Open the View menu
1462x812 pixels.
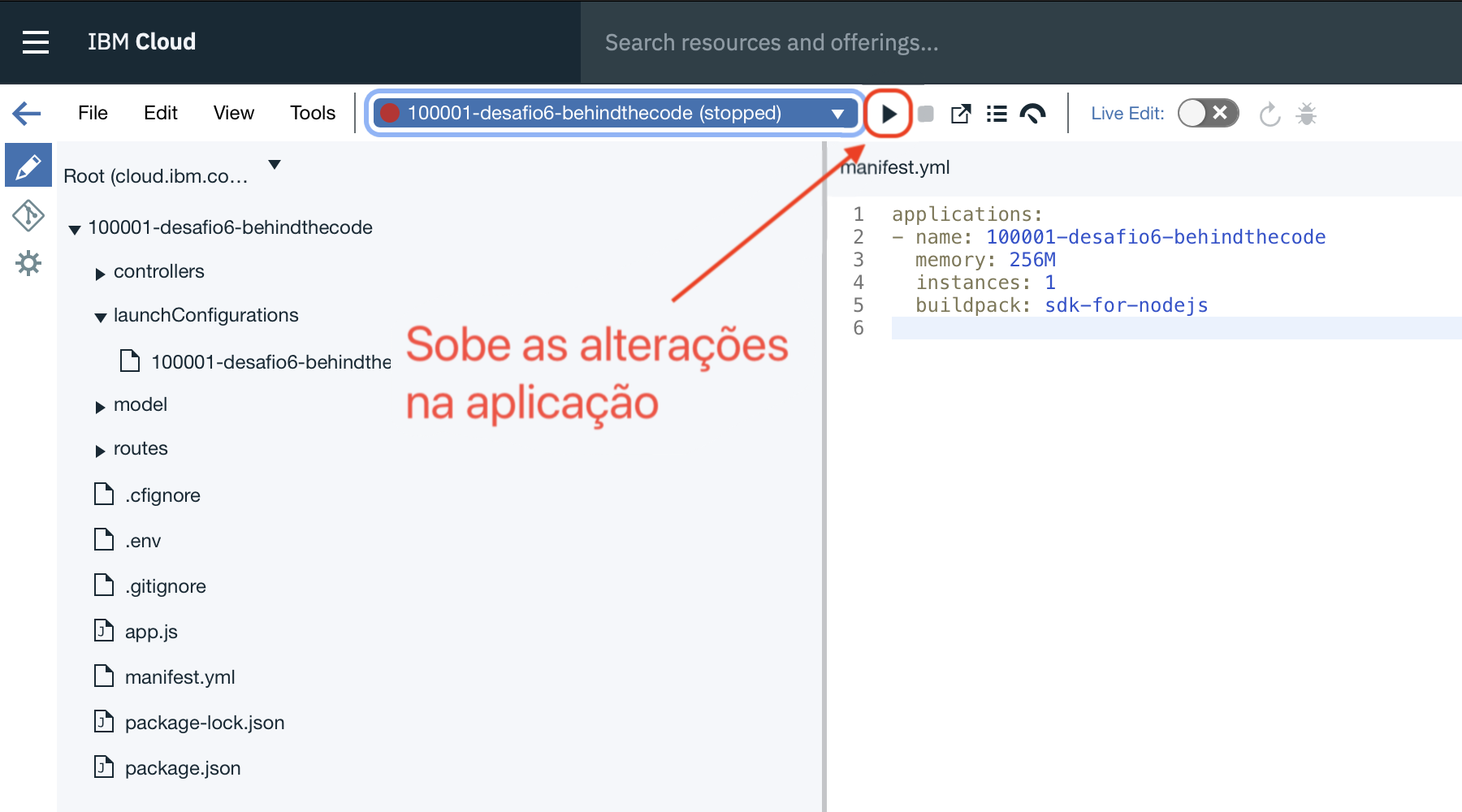[234, 113]
